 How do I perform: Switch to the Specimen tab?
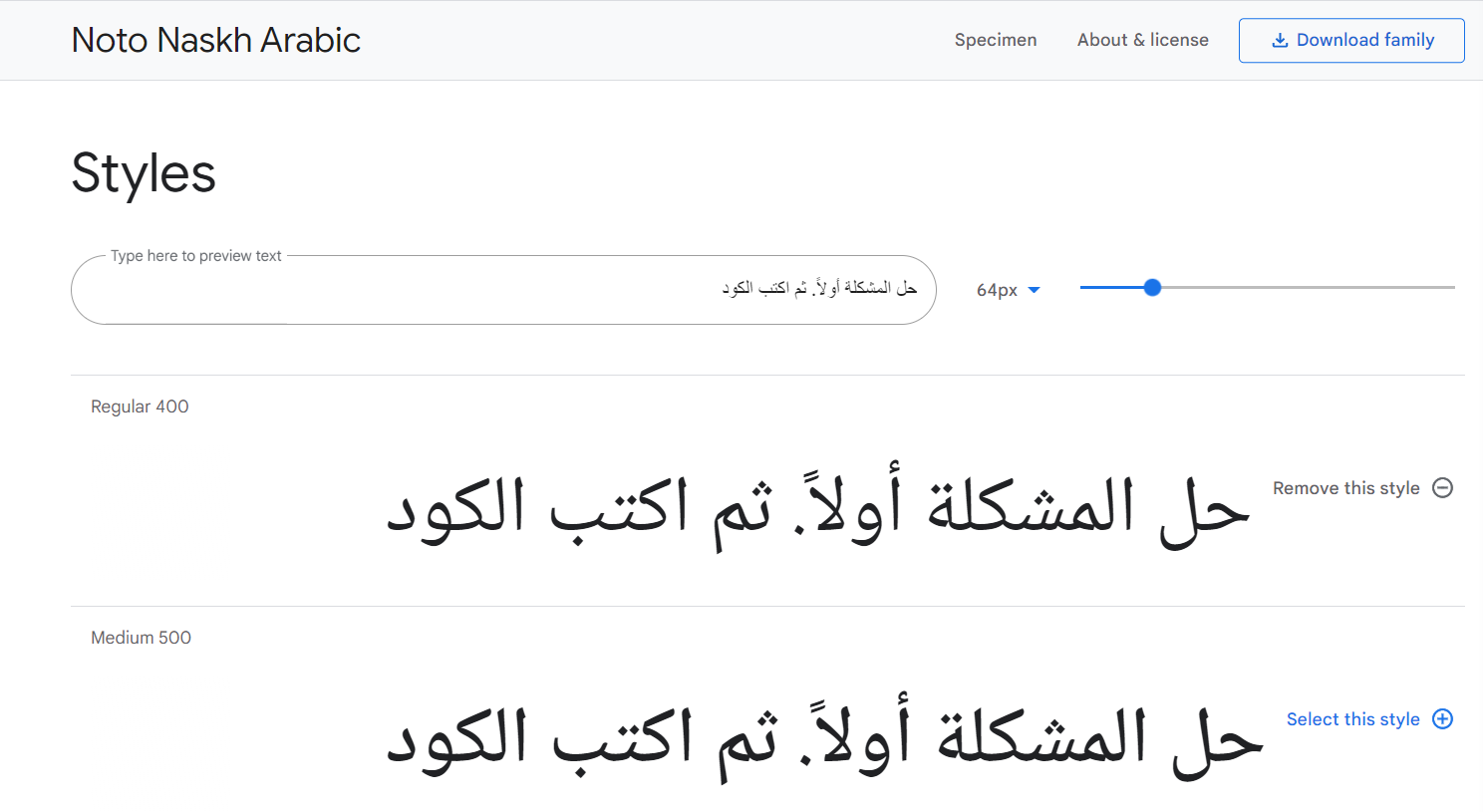tap(995, 40)
